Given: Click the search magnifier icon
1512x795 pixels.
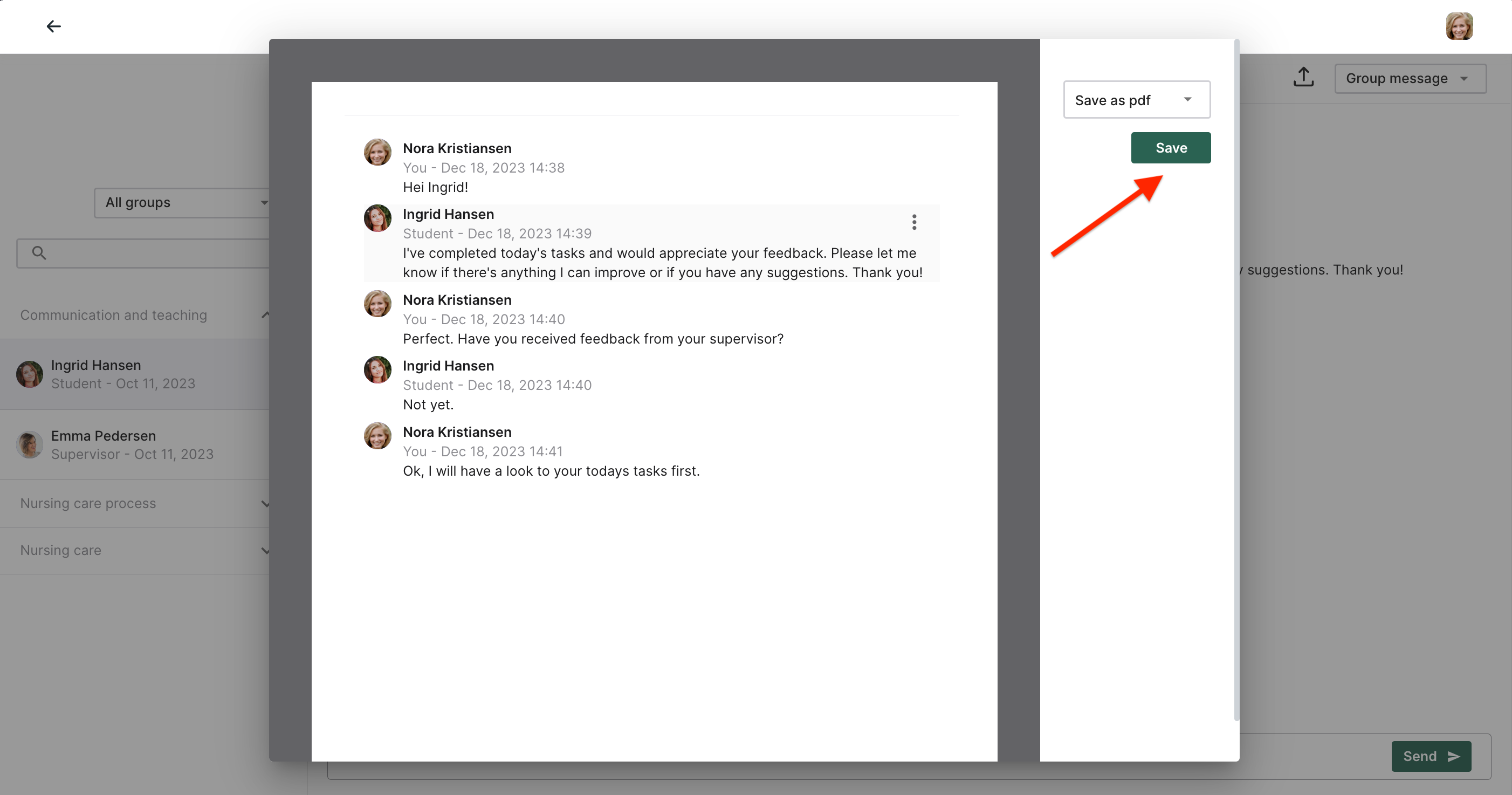Looking at the screenshot, I should tap(39, 253).
